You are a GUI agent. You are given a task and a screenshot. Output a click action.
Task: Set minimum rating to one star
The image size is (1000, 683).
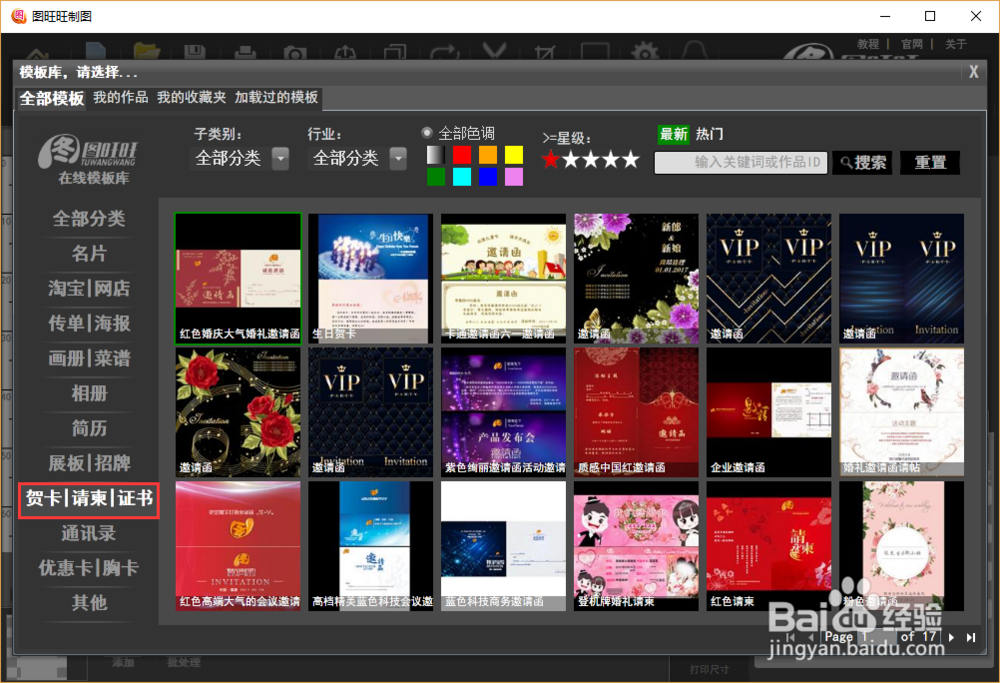[x=550, y=159]
